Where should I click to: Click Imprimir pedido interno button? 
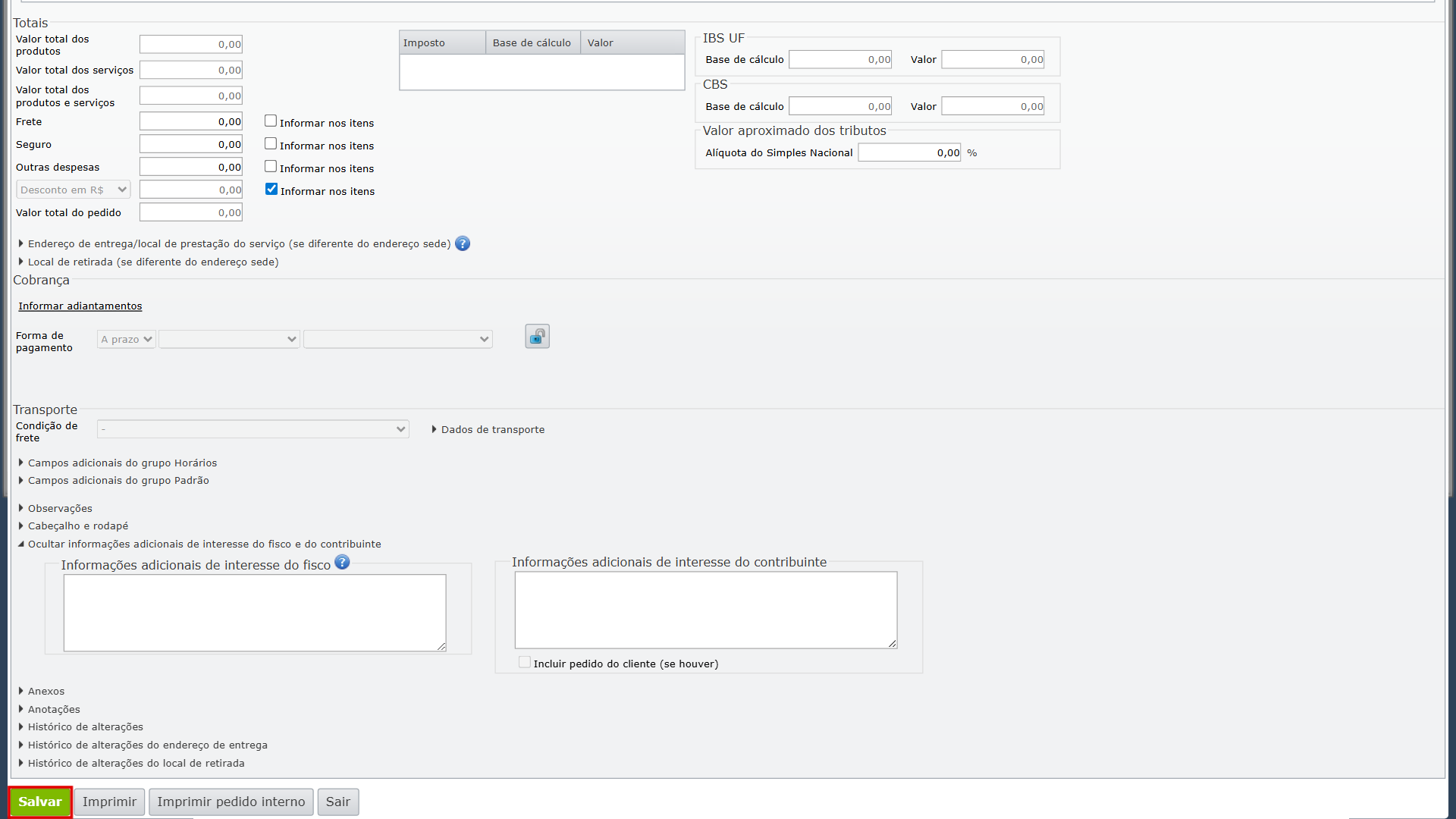[x=231, y=802]
